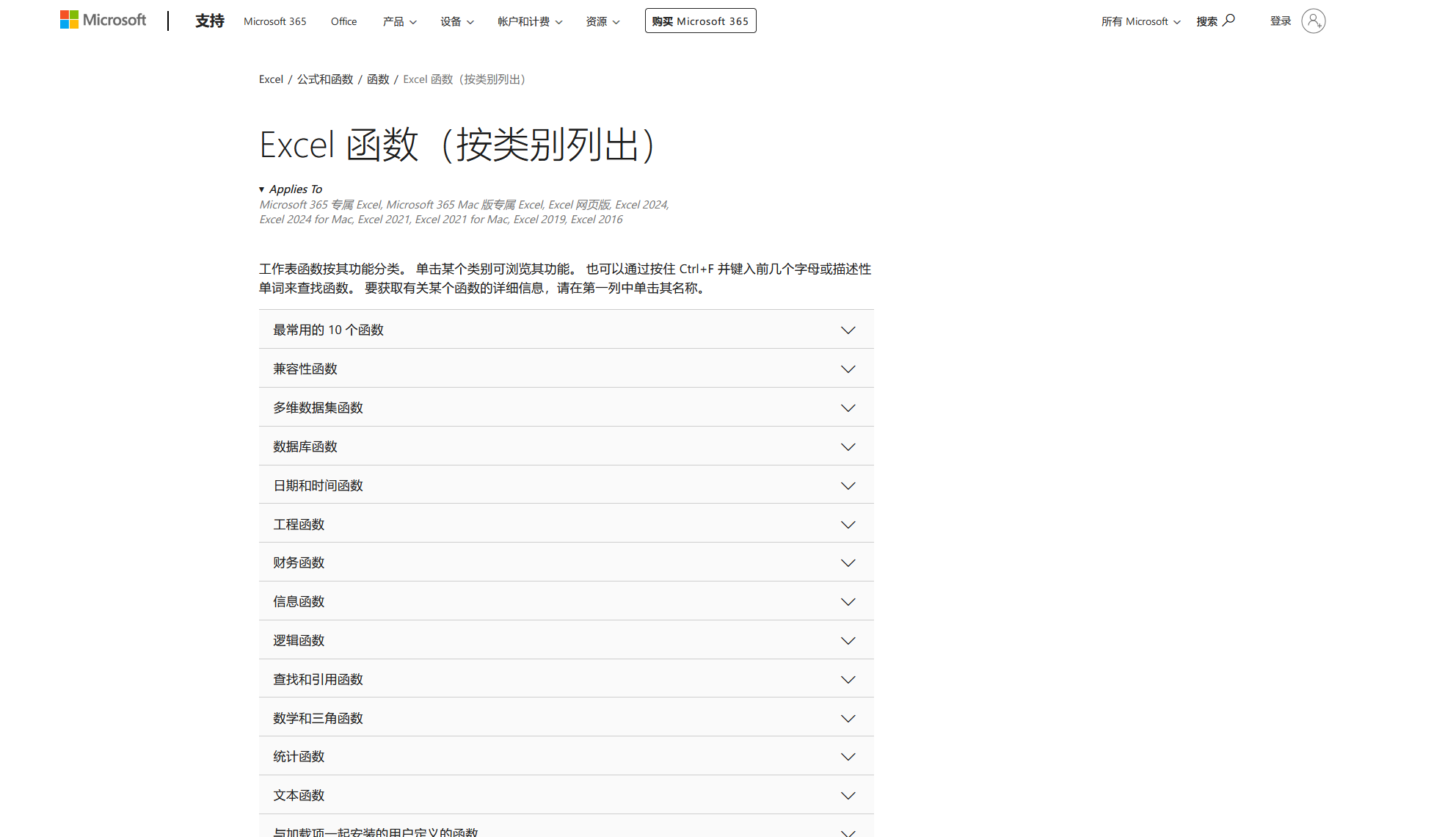Open the 设备 dropdown menu

point(456,21)
